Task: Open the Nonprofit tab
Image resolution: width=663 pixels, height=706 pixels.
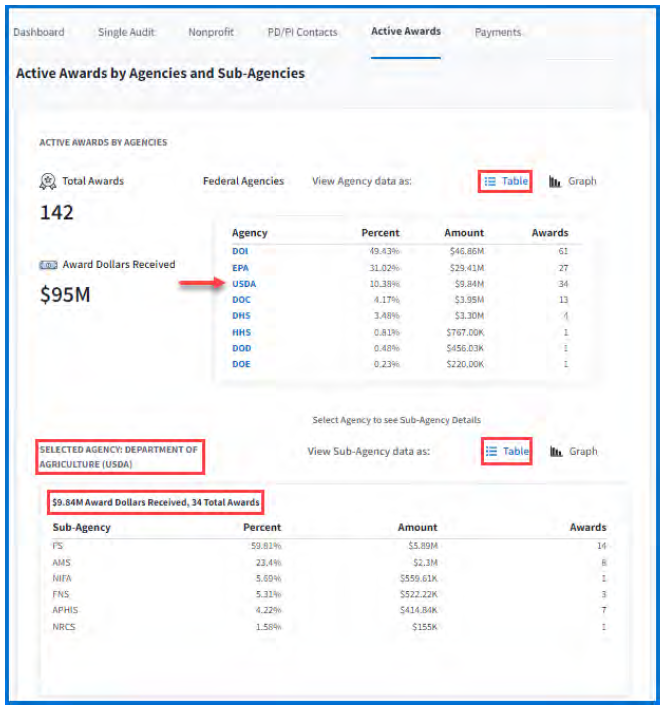Action: (x=211, y=32)
